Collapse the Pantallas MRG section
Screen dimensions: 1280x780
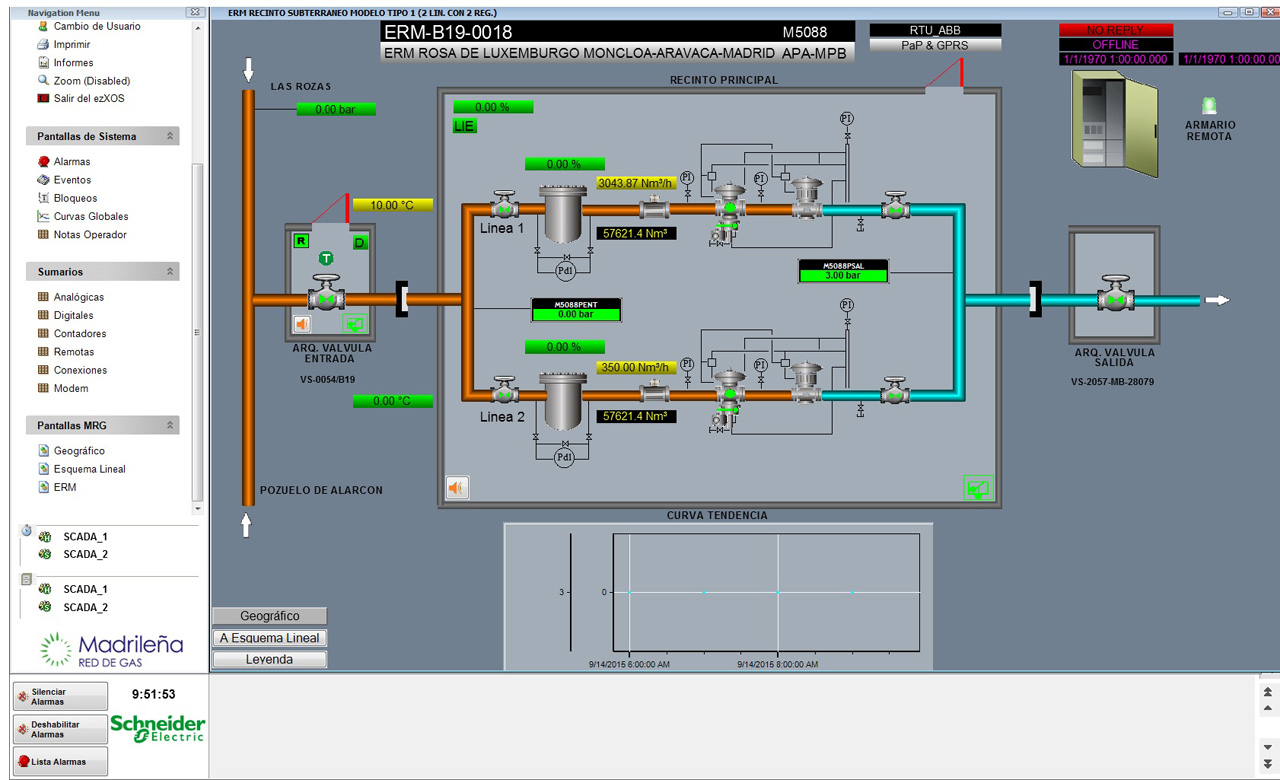point(170,425)
